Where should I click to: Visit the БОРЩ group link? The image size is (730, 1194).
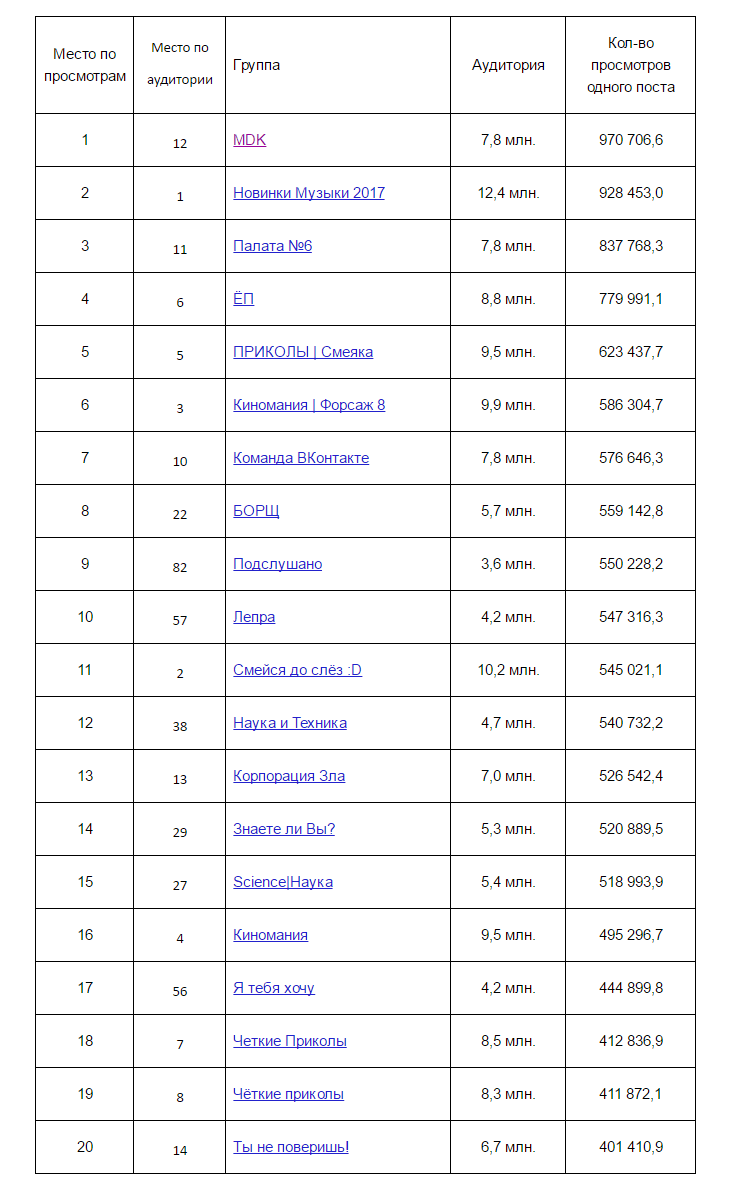256,511
